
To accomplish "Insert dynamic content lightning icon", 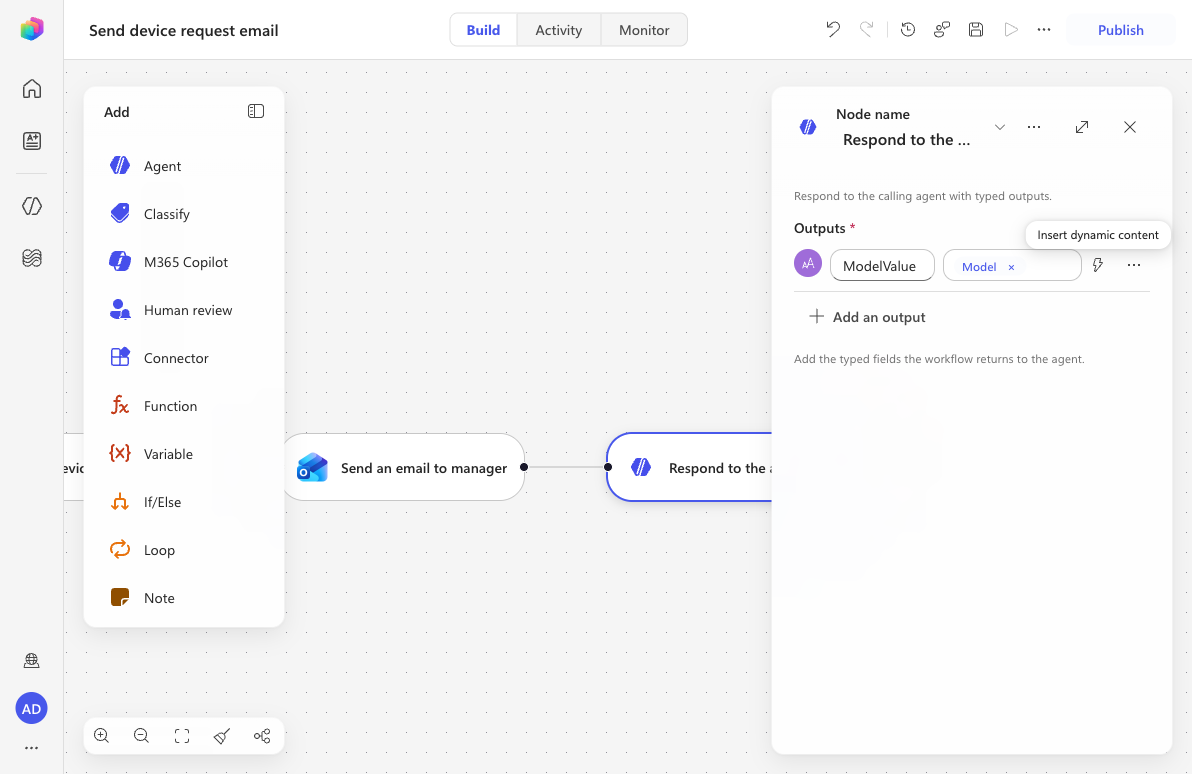I will point(1098,265).
